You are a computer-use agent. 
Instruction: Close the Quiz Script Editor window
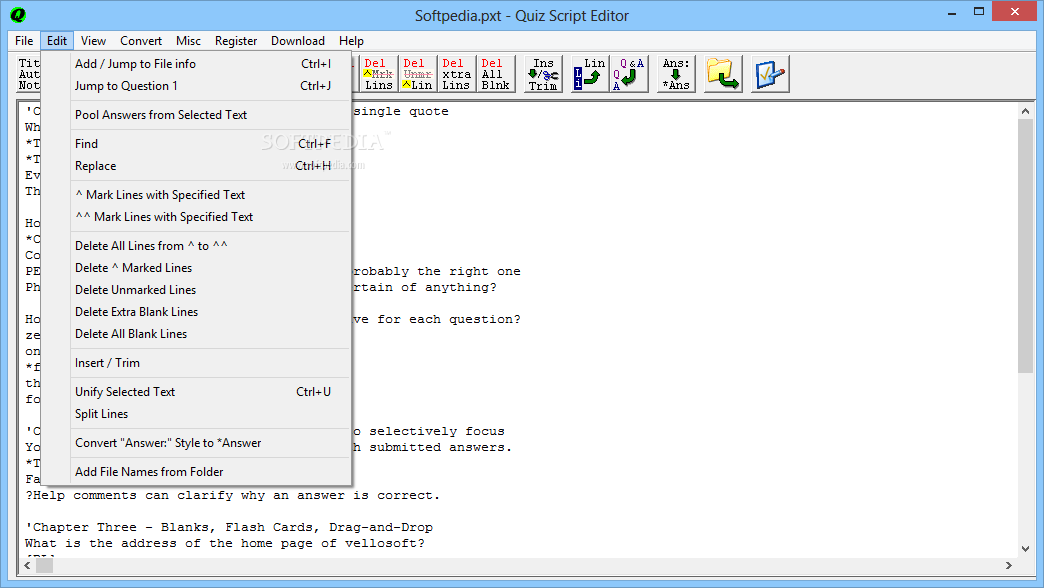[x=1015, y=11]
